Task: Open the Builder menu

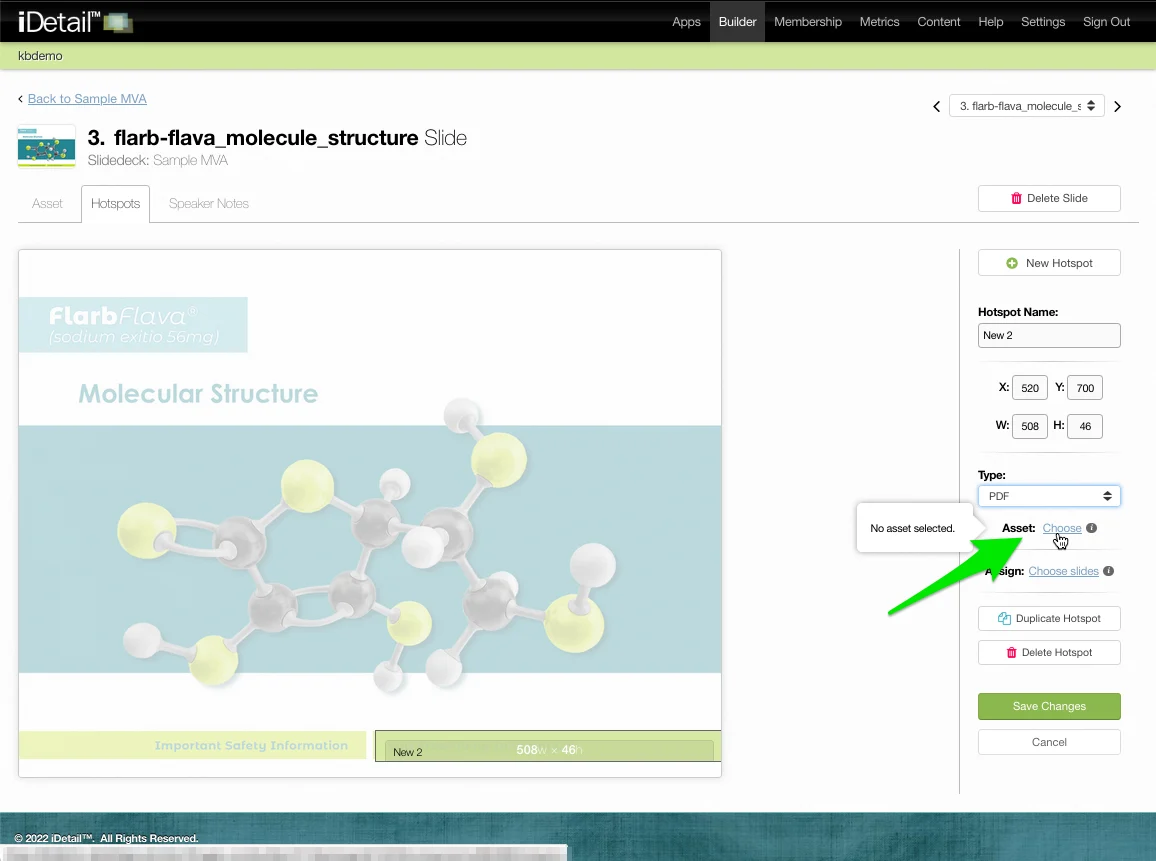Action: pyautogui.click(x=737, y=21)
